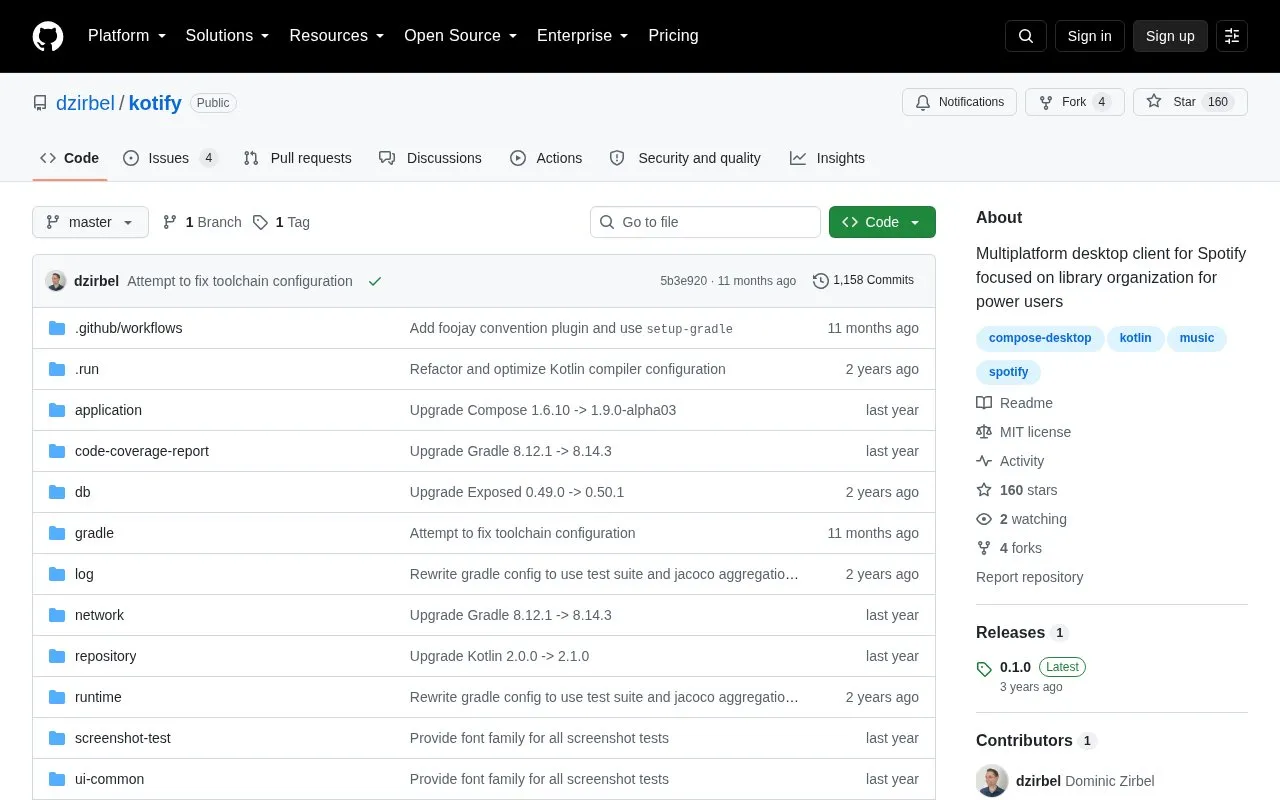The image size is (1280, 800).
Task: Open the MIT license link
Action: tap(1024, 432)
